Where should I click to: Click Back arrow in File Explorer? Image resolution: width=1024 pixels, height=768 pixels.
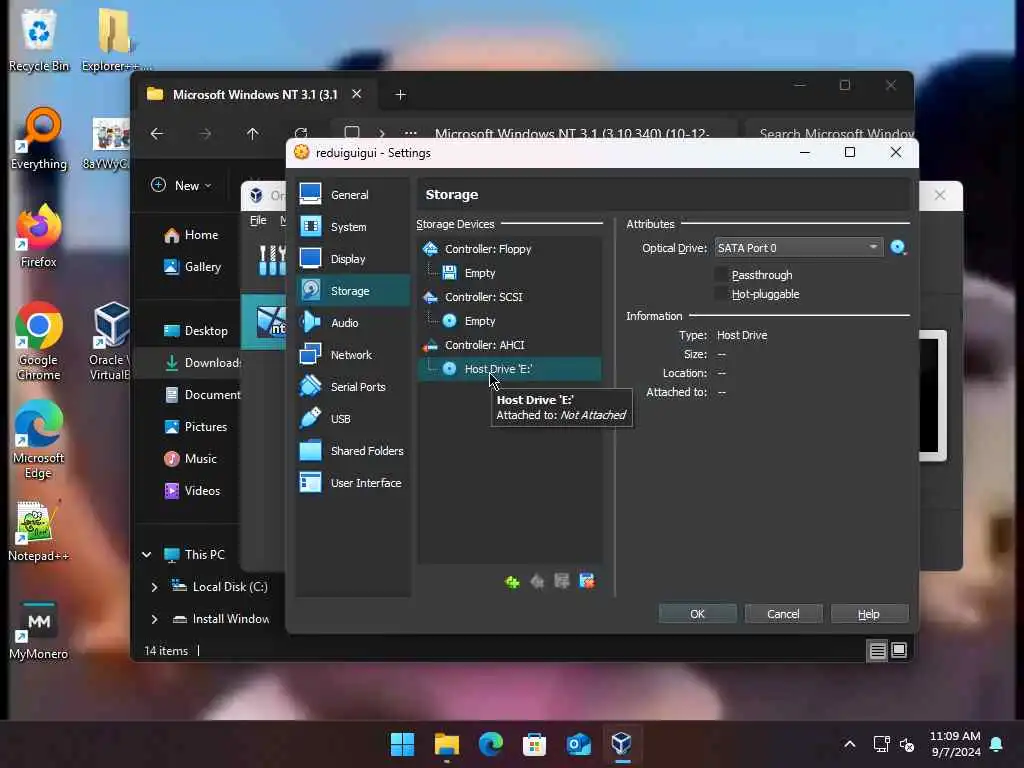pyautogui.click(x=157, y=134)
